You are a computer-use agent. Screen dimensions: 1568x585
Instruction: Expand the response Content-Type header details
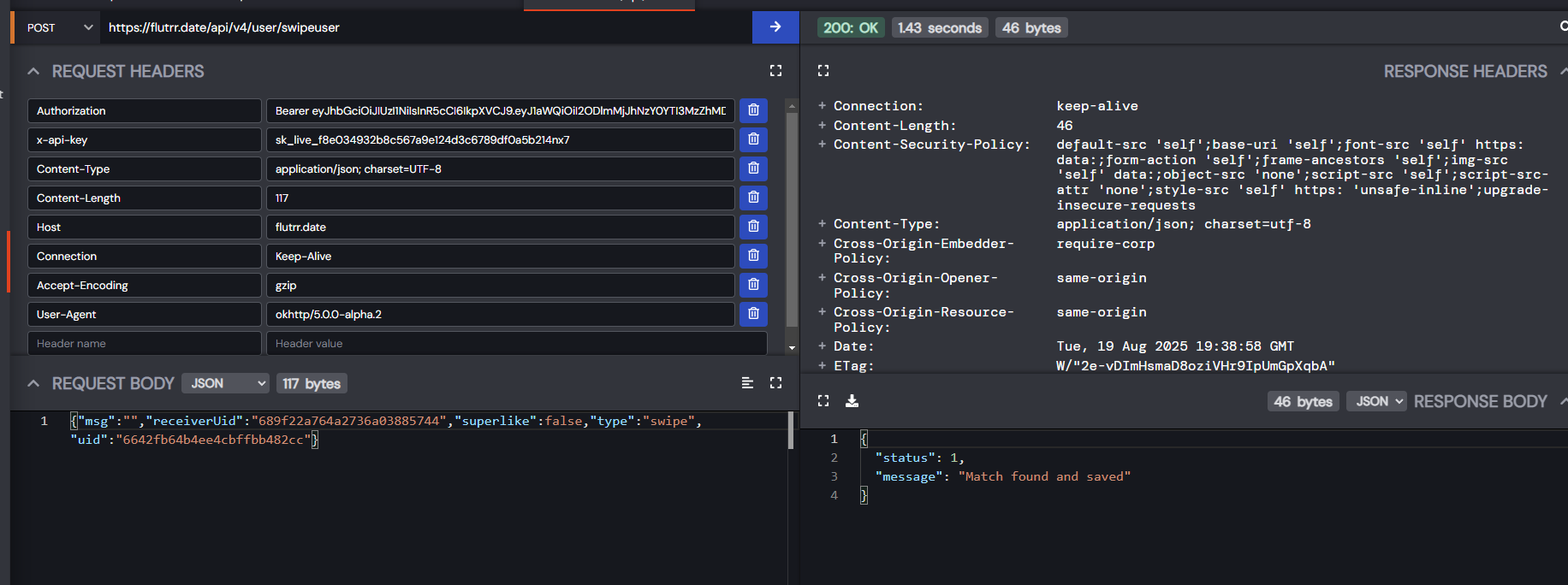pyautogui.click(x=822, y=224)
